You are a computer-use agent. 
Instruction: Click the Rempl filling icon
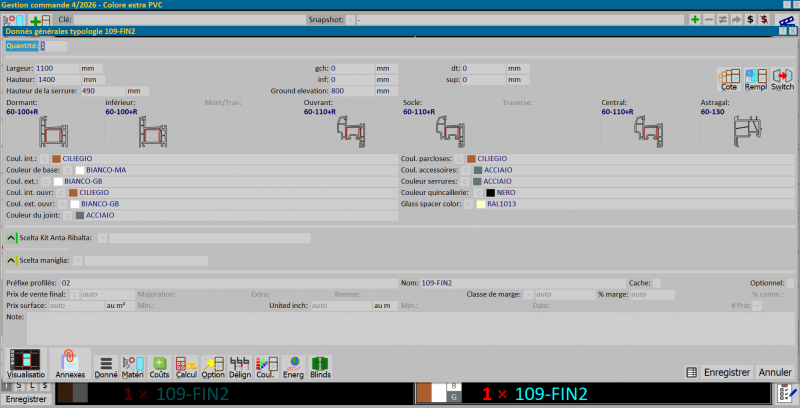756,80
